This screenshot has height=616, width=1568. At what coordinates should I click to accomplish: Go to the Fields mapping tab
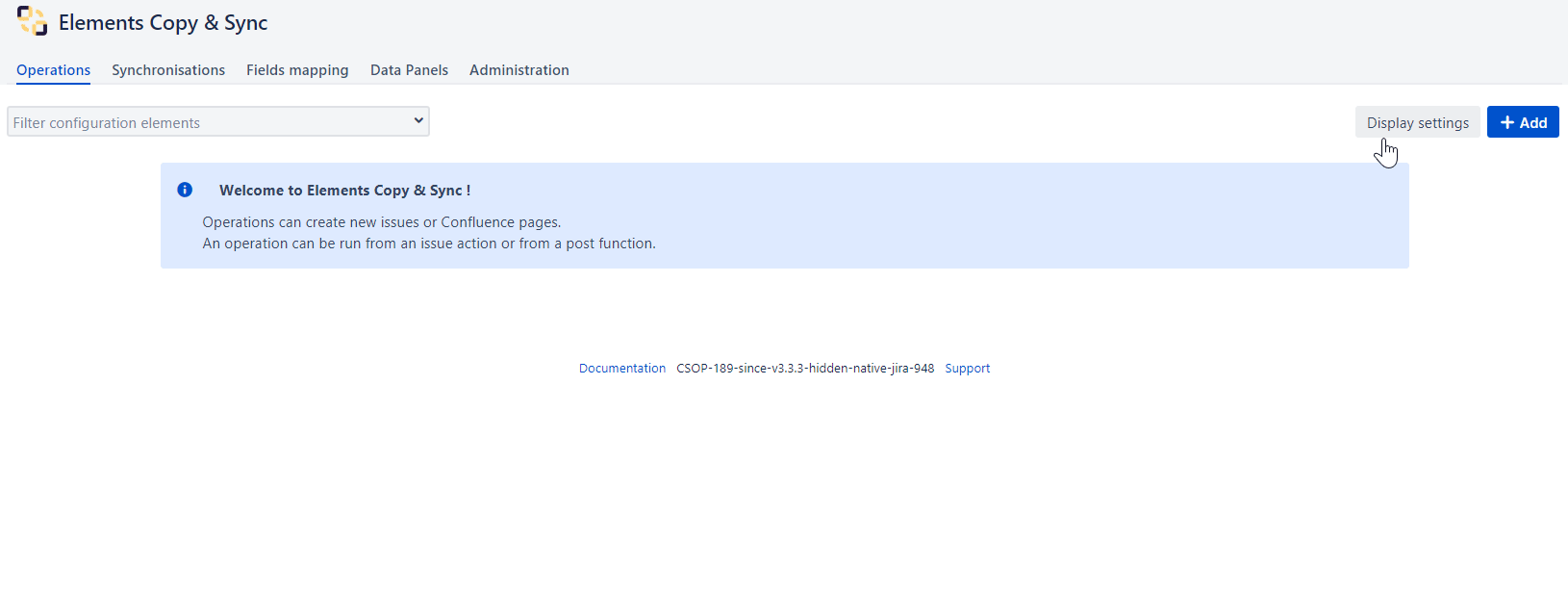297,70
